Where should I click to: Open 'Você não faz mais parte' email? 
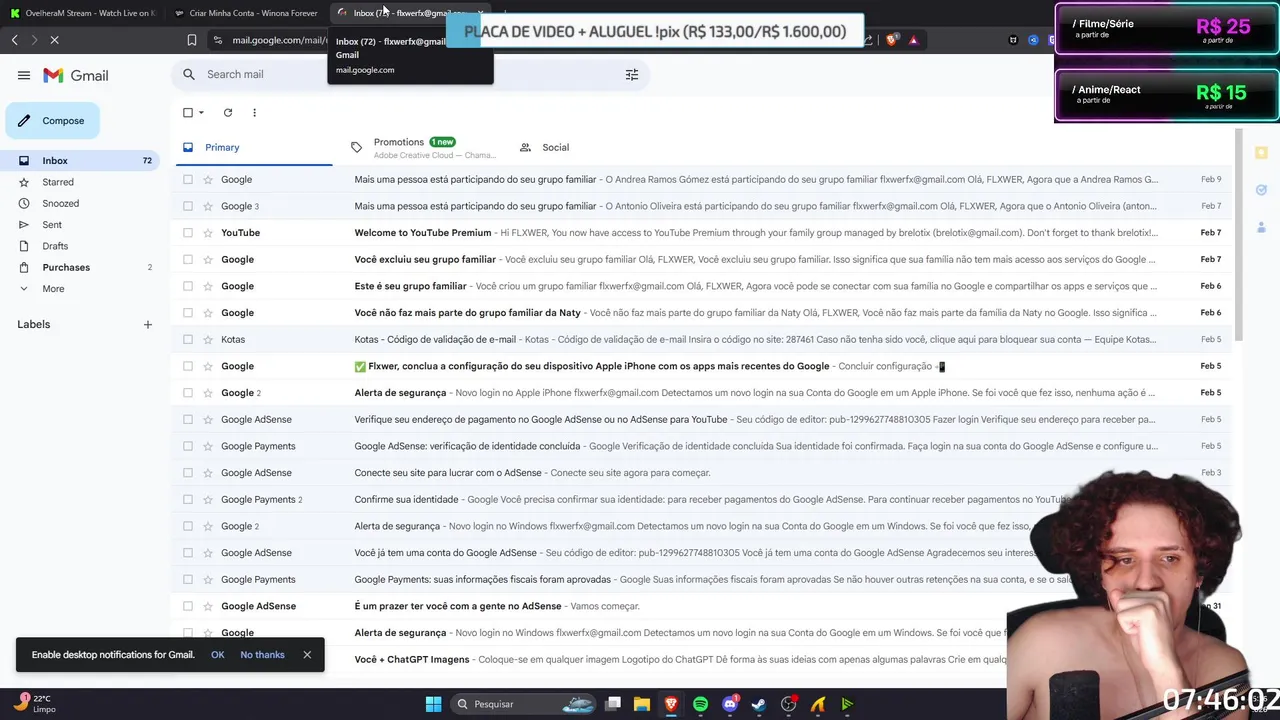tap(702, 313)
